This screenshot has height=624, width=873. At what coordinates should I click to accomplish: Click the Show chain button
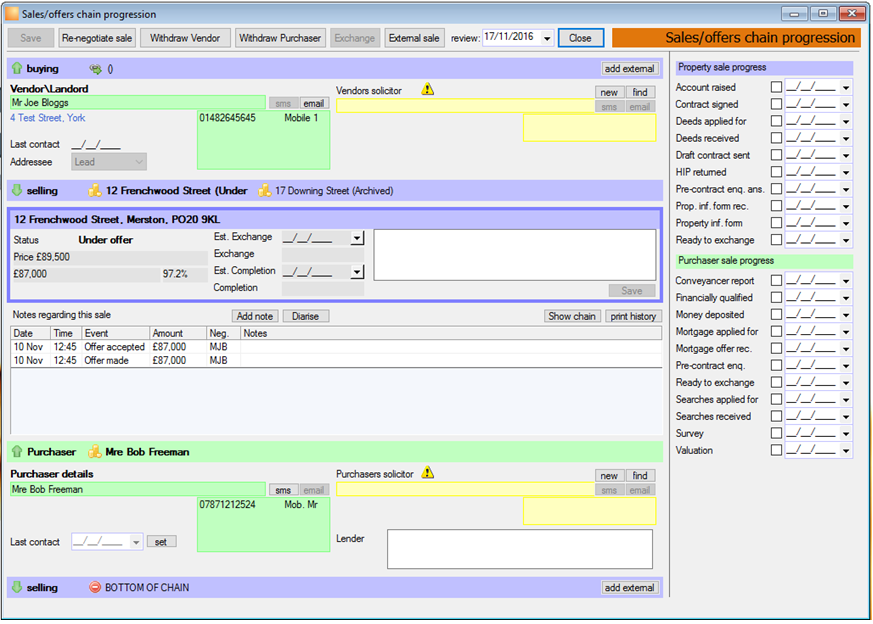coord(572,316)
